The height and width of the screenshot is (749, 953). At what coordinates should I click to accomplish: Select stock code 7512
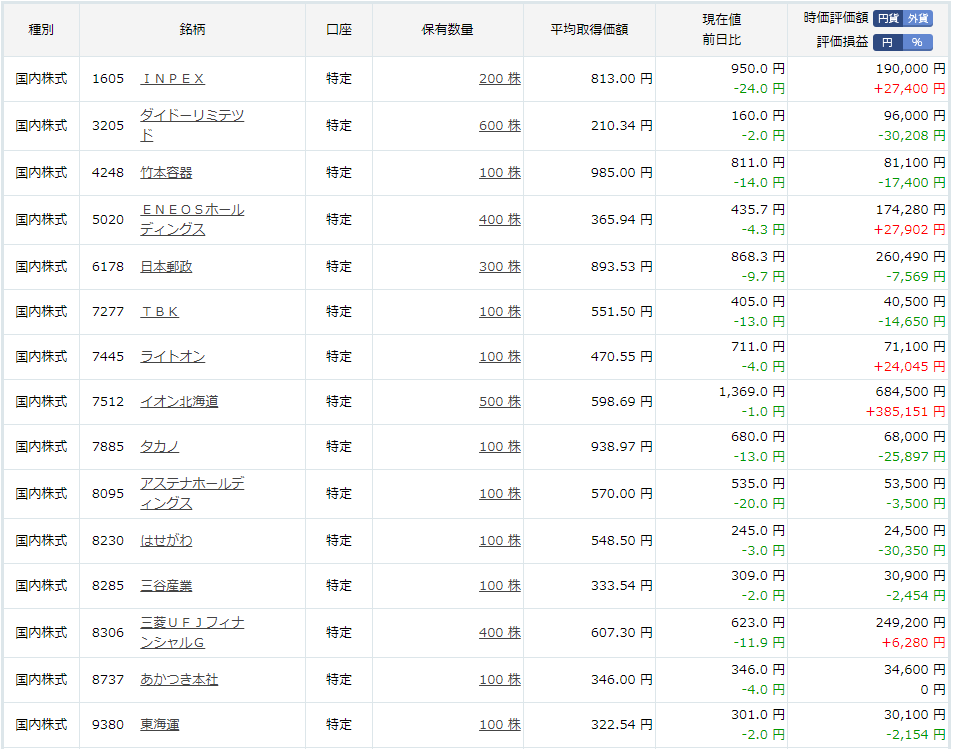[108, 402]
